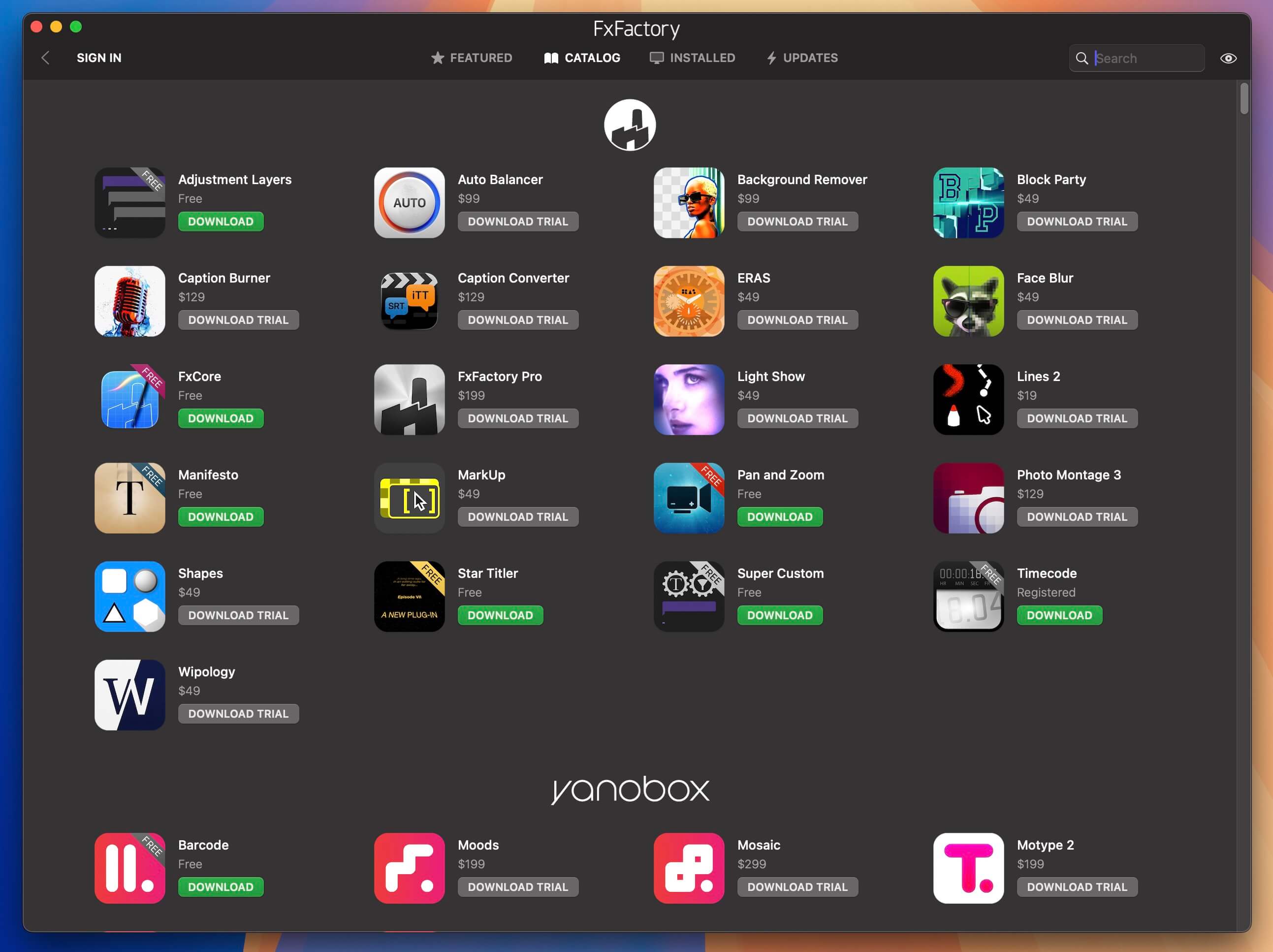This screenshot has width=1273, height=952.
Task: Download the trial for Mosaic
Action: 797,887
